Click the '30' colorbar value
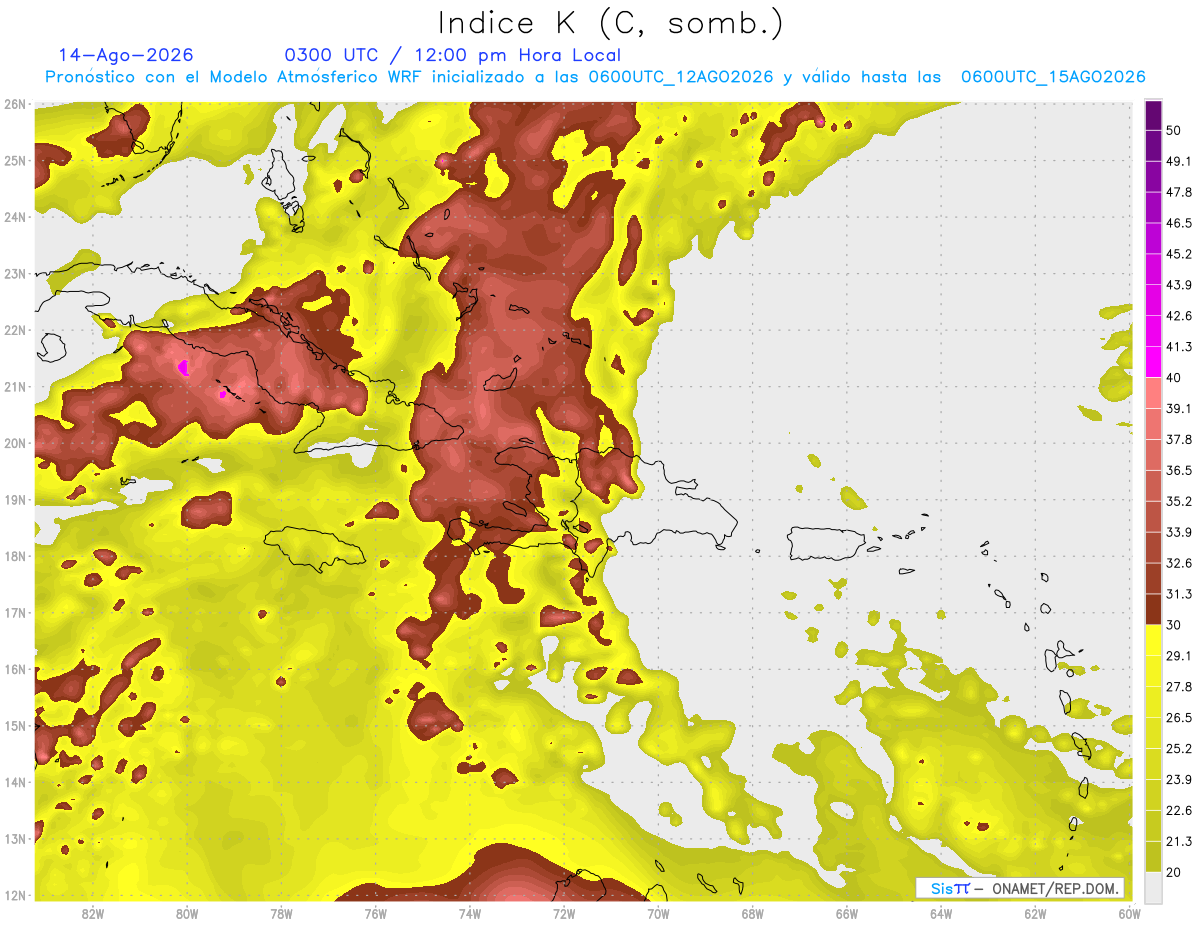Screen dimensions: 1200x927 tap(1174, 625)
